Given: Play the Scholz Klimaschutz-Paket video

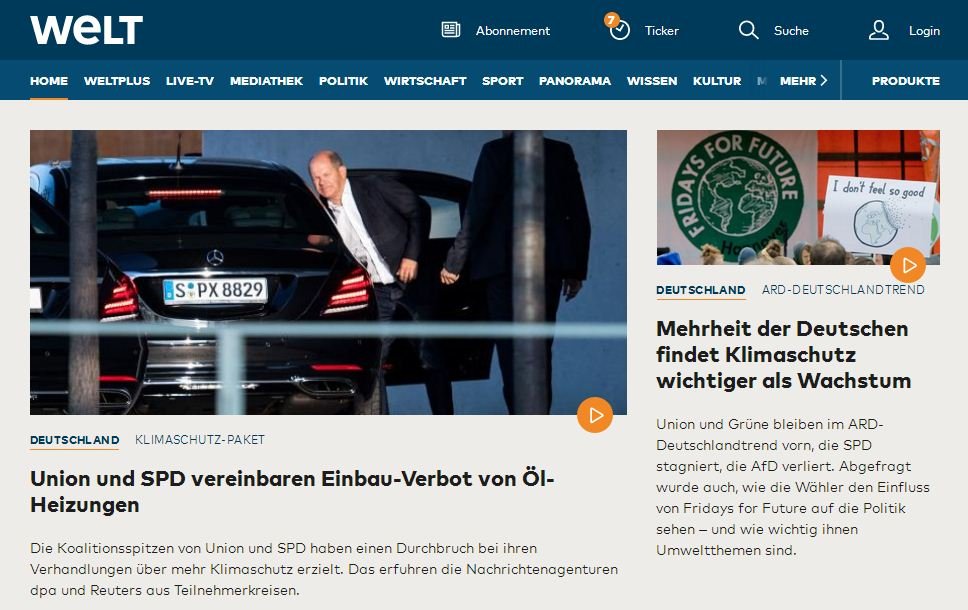Looking at the screenshot, I should coord(595,415).
